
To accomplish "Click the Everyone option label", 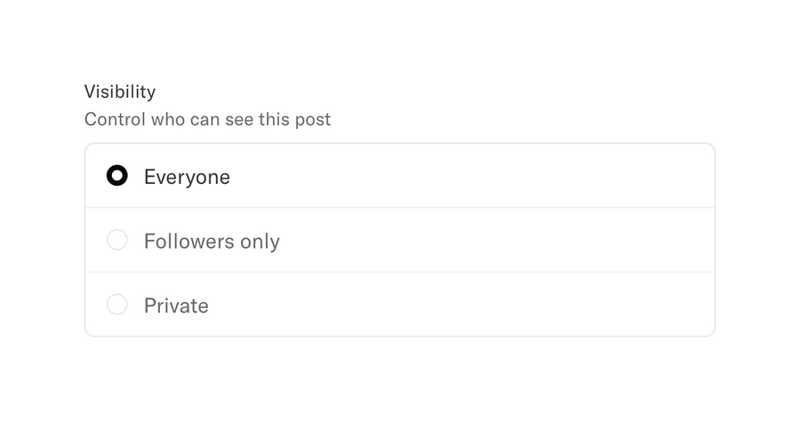I will (187, 177).
